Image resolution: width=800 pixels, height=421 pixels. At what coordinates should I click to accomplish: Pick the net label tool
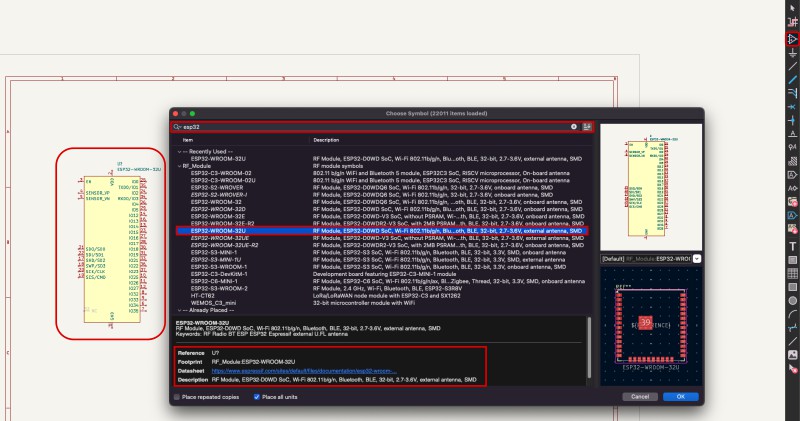(x=792, y=134)
